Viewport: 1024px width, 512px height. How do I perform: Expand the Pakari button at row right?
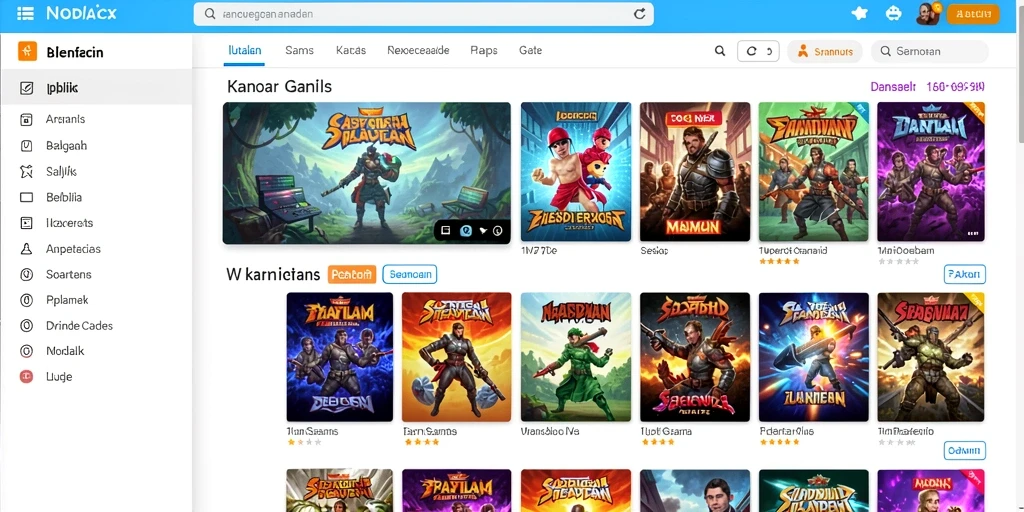coord(965,274)
